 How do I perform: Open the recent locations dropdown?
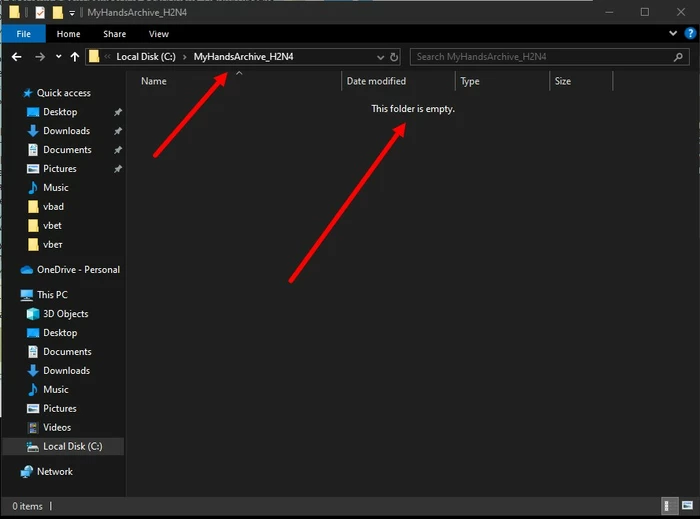pos(58,57)
